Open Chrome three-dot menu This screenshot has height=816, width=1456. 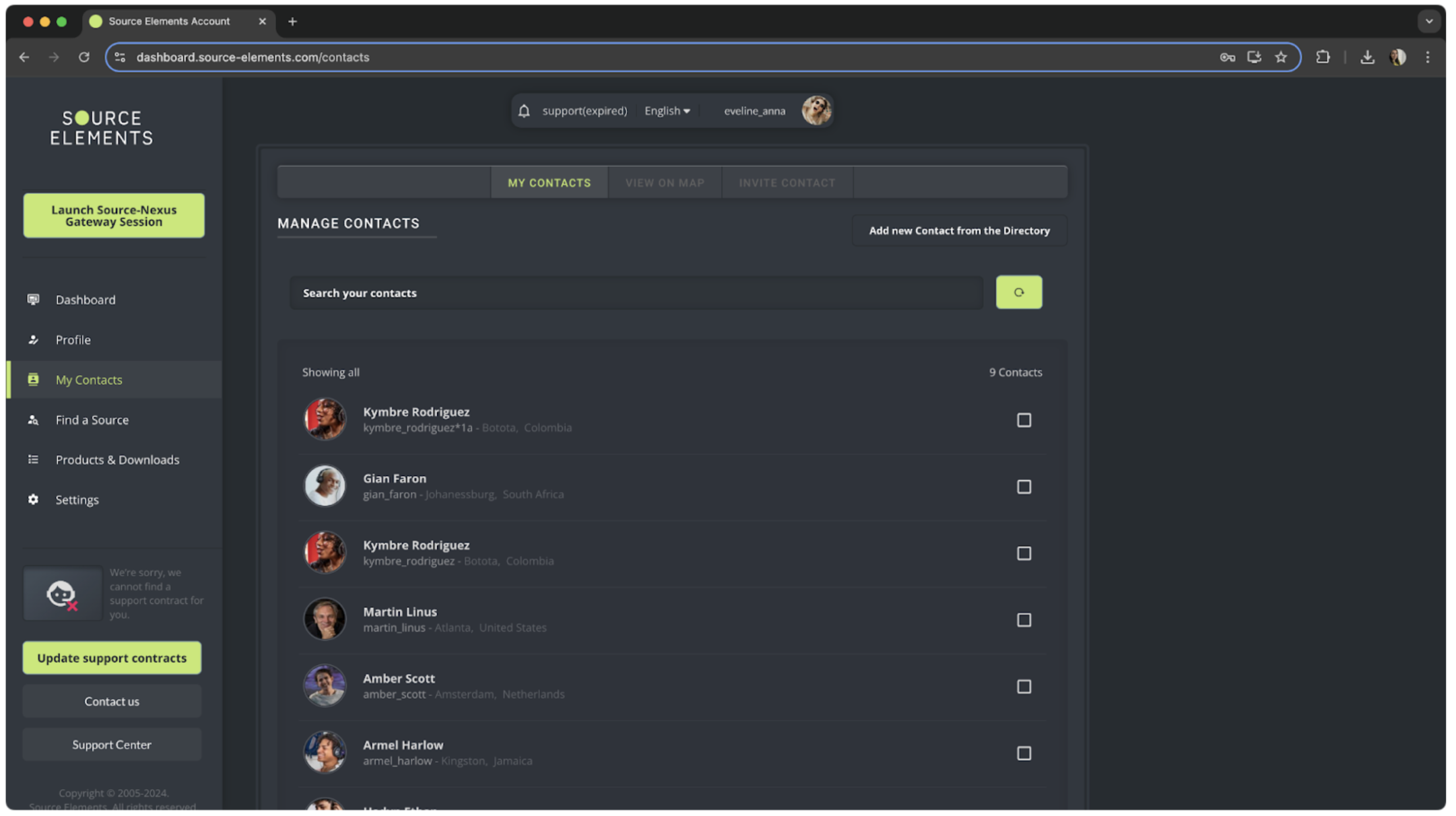1427,57
